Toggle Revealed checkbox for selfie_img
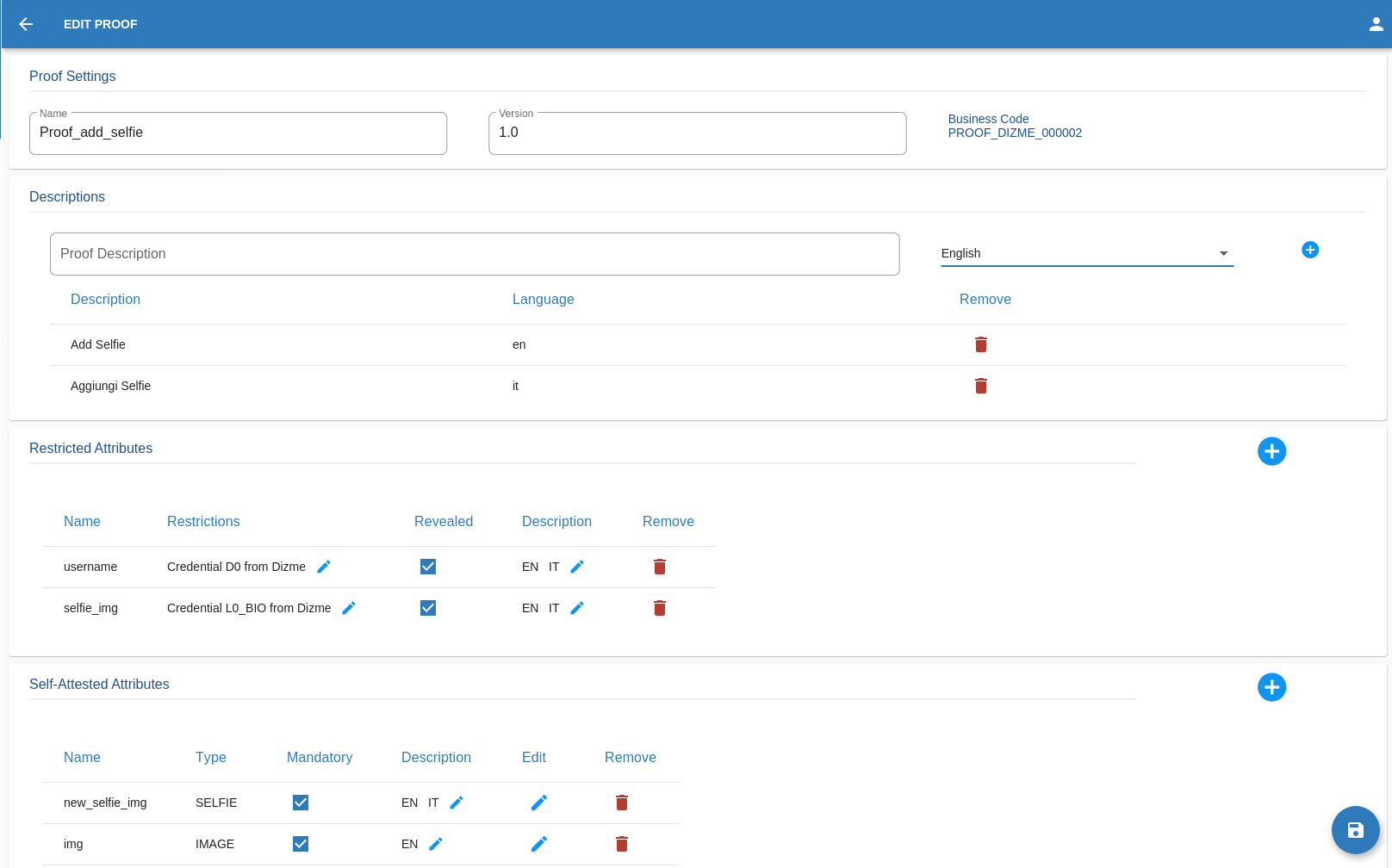The height and width of the screenshot is (868, 1392). coord(428,608)
